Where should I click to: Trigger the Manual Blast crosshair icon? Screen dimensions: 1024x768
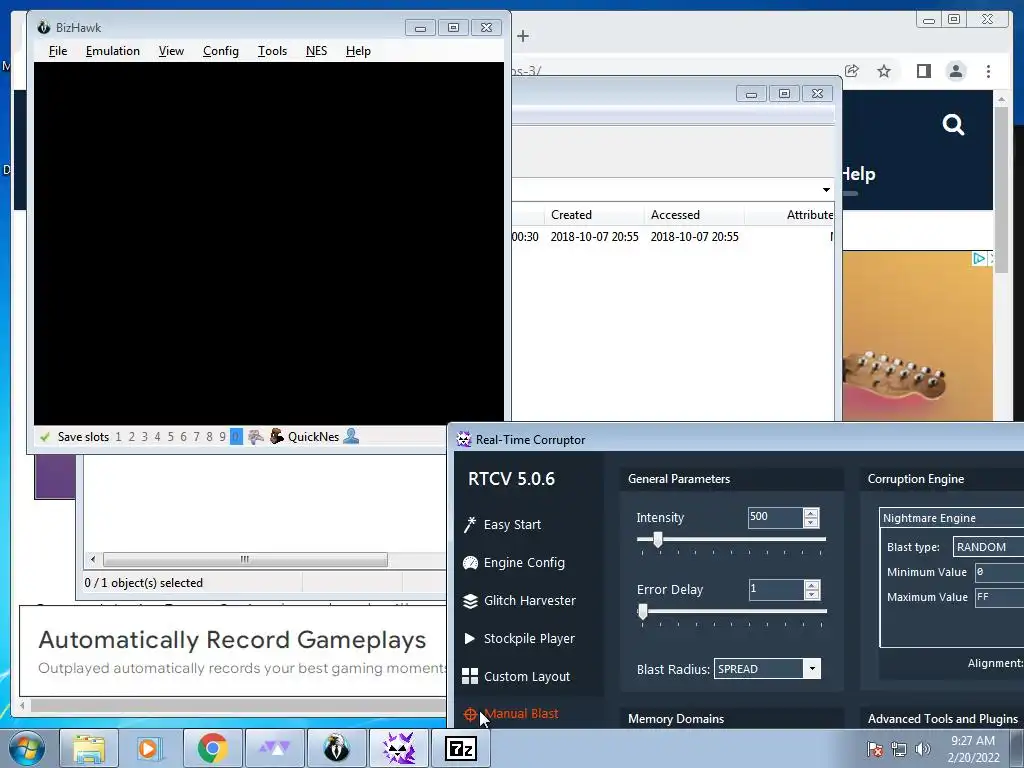click(470, 714)
